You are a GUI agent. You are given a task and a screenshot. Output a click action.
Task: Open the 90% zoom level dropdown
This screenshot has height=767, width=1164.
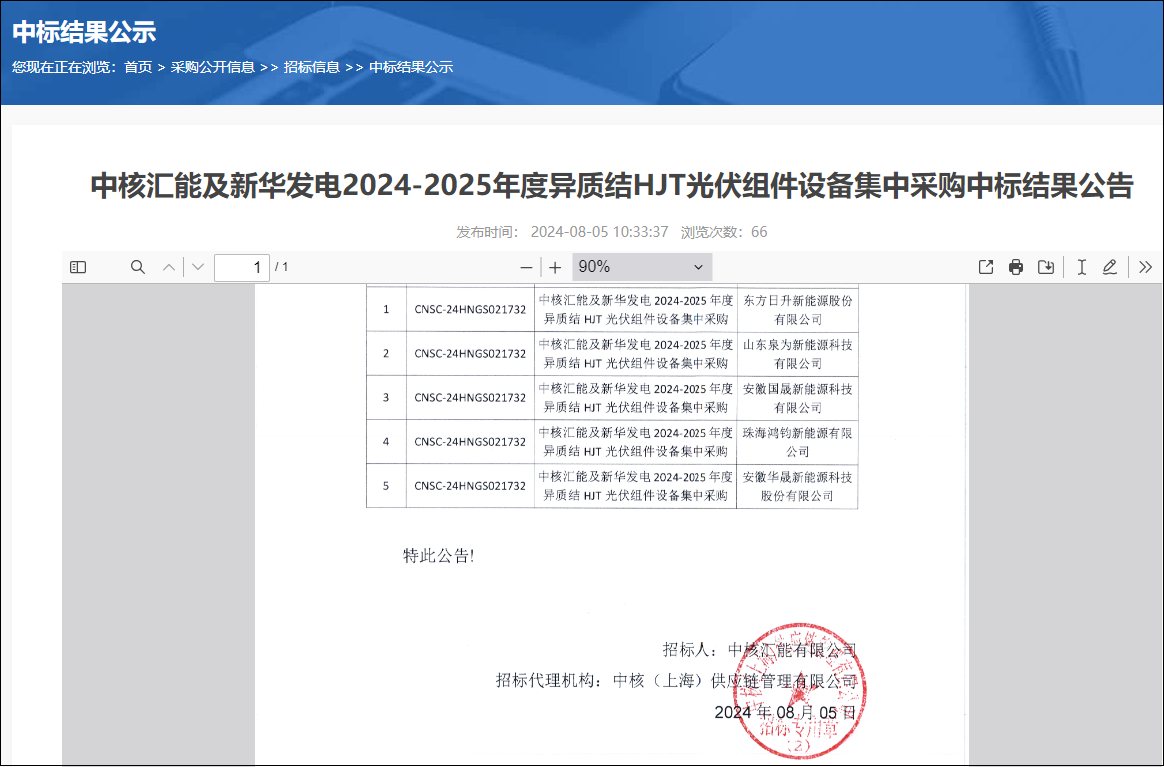(641, 267)
